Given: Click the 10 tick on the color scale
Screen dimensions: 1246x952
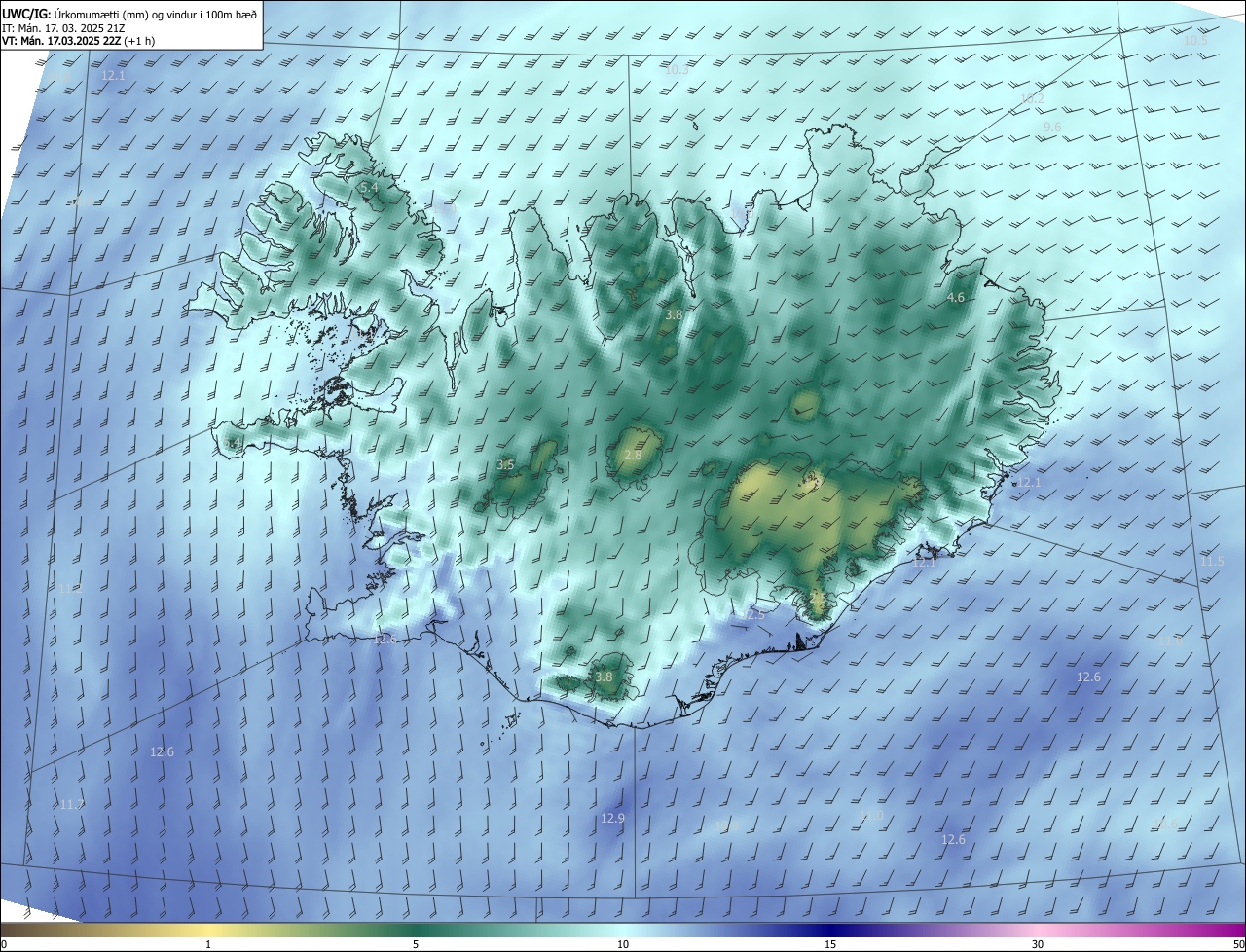Looking at the screenshot, I should pos(623,945).
